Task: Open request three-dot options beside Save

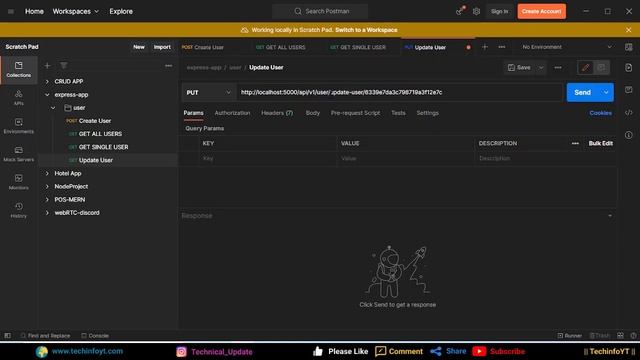Action: click(x=558, y=67)
